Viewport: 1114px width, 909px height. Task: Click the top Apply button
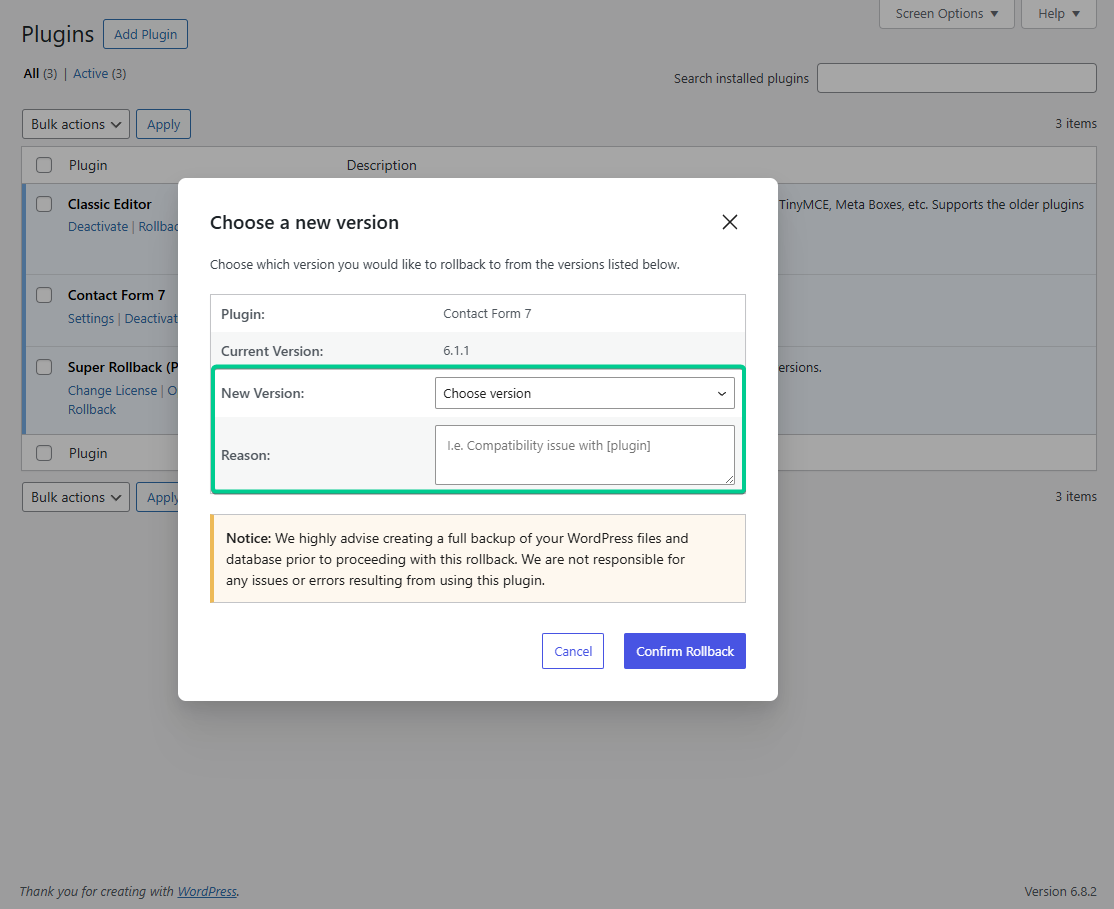click(163, 124)
